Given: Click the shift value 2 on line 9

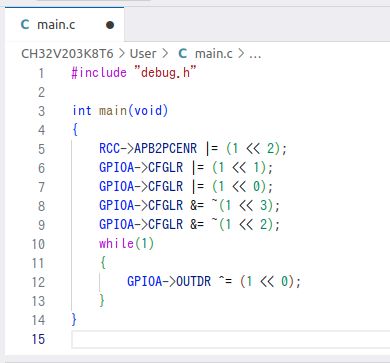Looking at the screenshot, I should coord(264,224).
